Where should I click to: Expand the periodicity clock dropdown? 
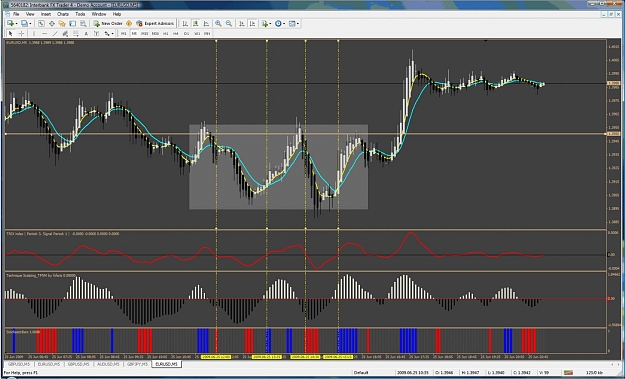coord(284,24)
